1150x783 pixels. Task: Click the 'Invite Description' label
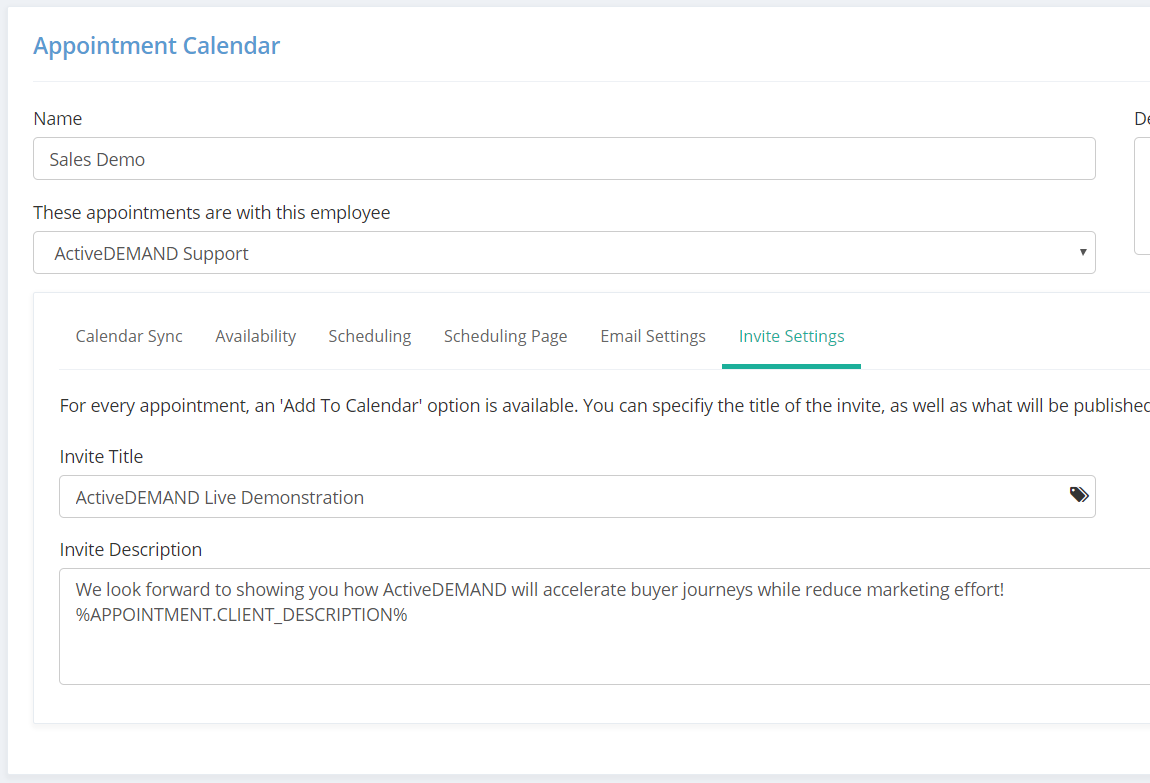(131, 549)
